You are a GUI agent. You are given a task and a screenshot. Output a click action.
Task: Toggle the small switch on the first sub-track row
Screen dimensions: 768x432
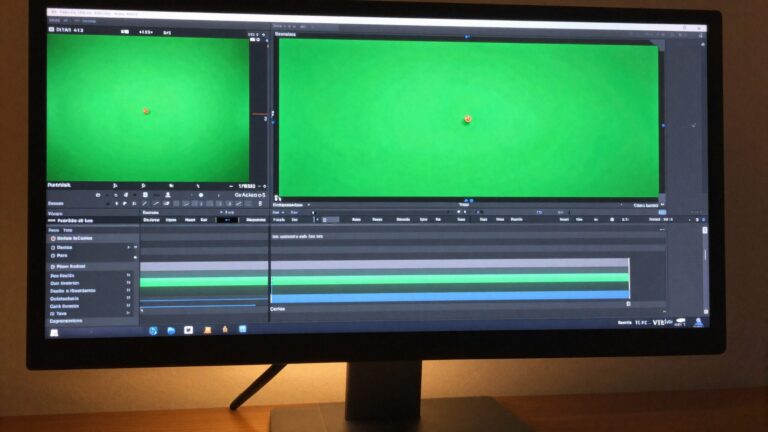point(129,275)
